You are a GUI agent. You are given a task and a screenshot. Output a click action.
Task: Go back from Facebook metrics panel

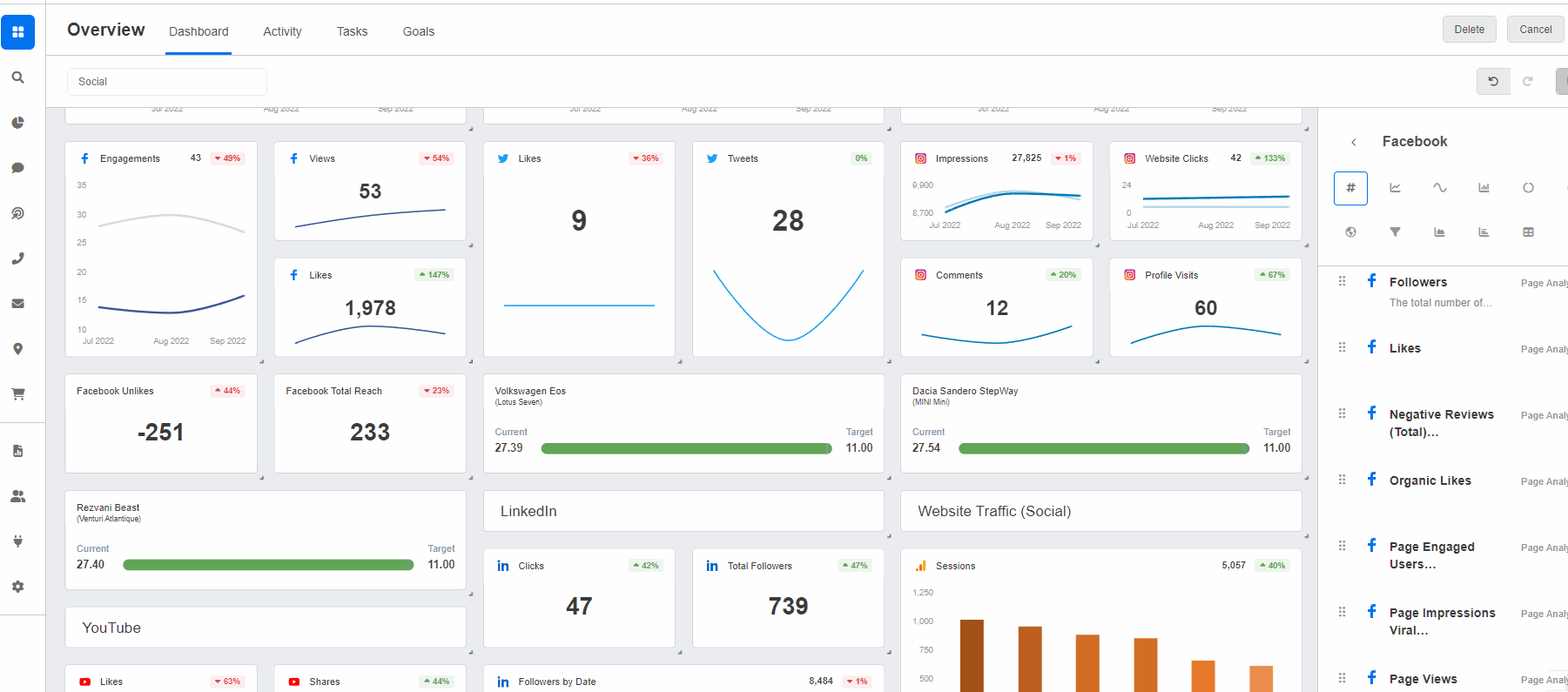(1353, 142)
